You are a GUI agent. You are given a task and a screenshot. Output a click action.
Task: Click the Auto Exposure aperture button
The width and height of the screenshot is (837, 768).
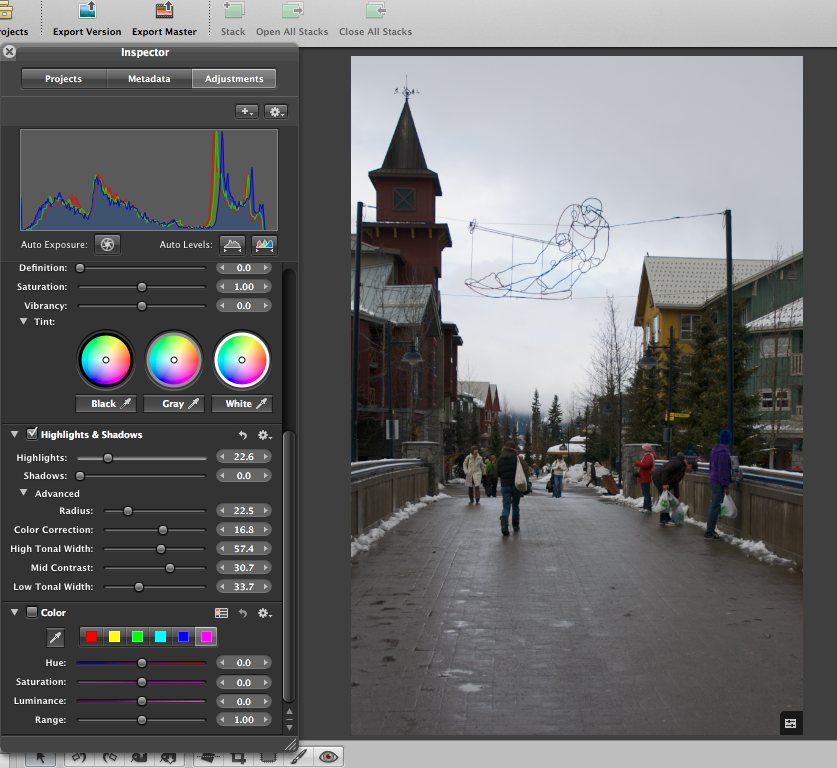pos(108,244)
